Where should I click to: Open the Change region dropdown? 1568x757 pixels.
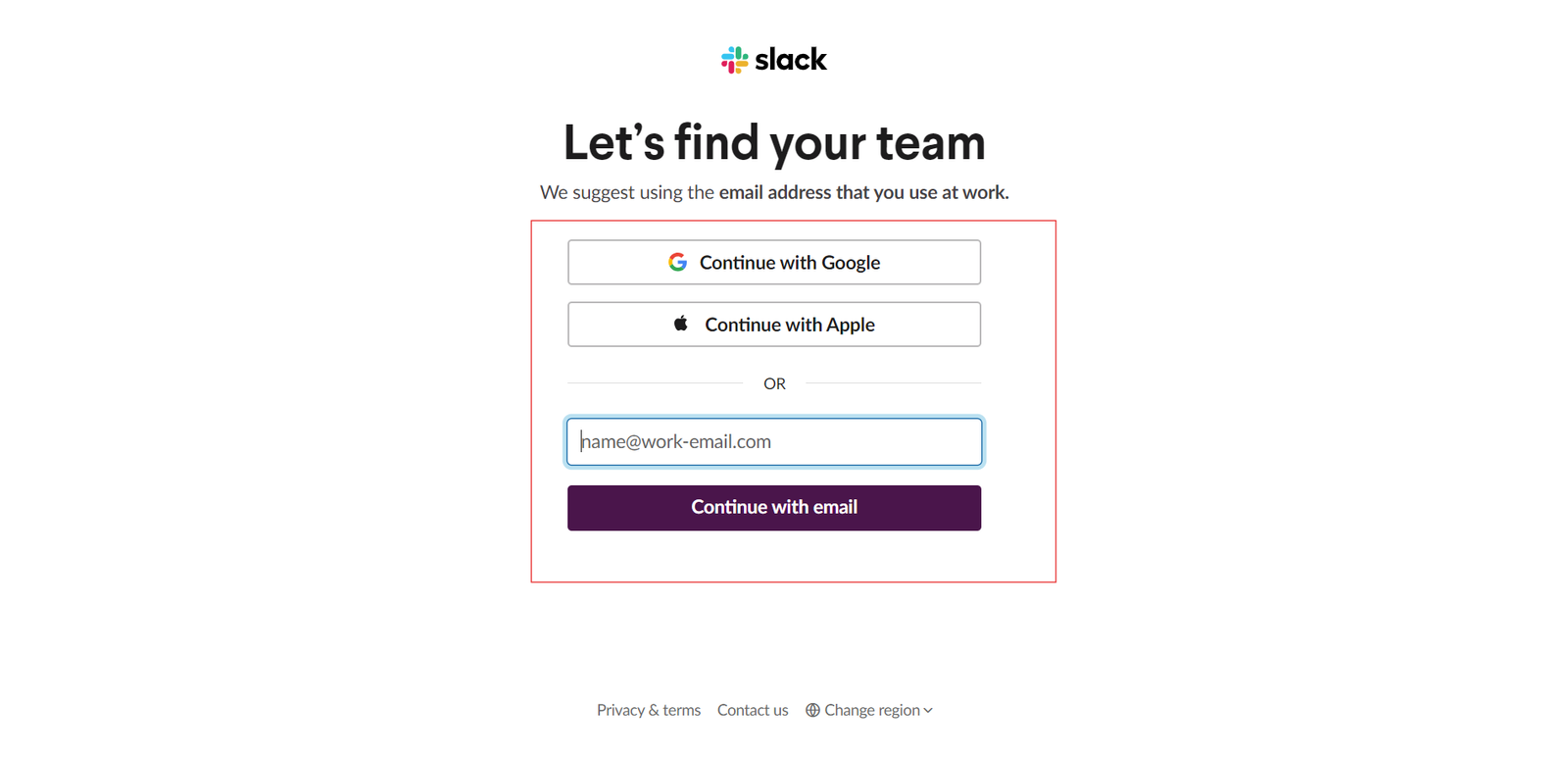tap(871, 710)
